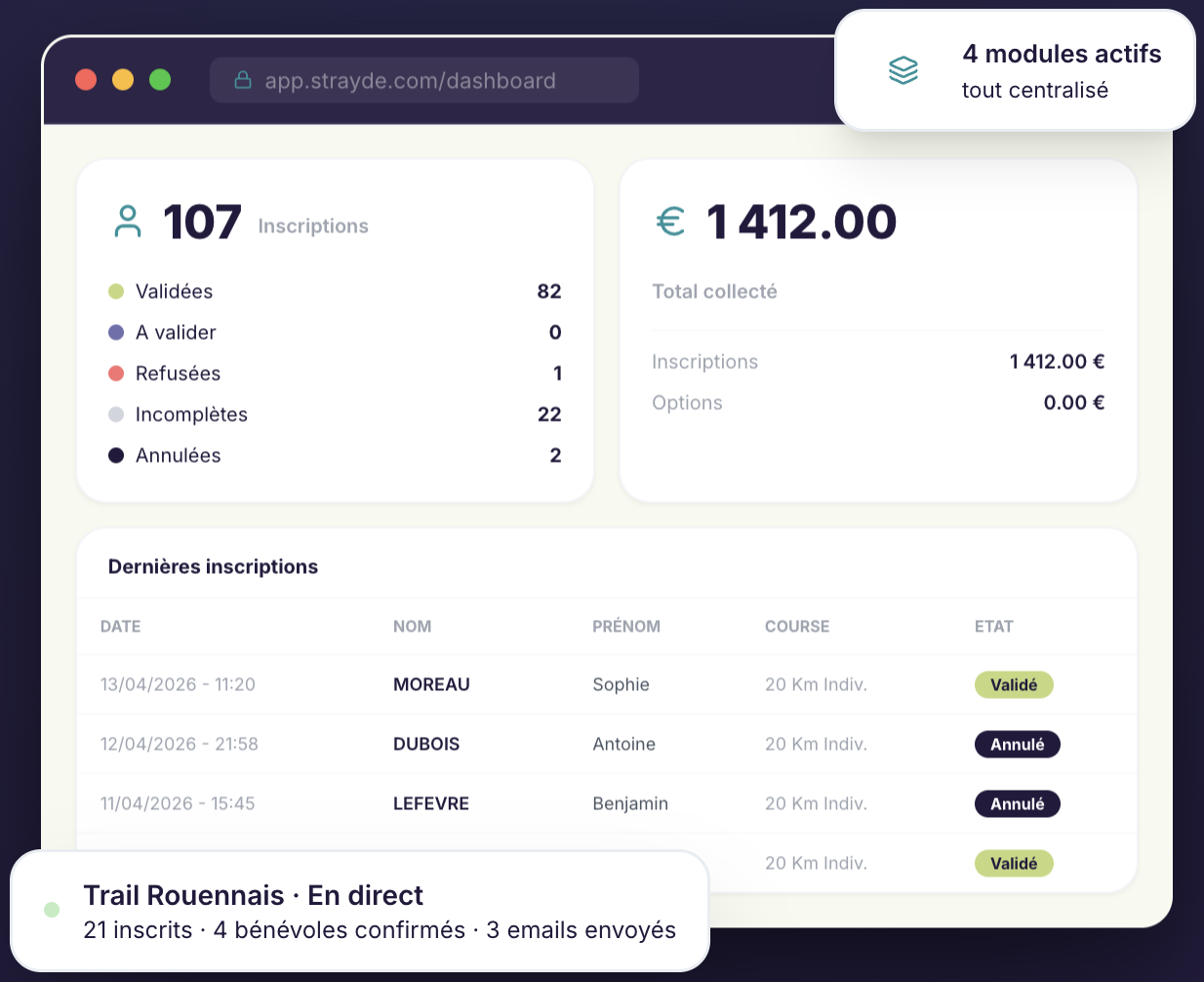Open the MOREAU registration row

pyautogui.click(x=431, y=684)
